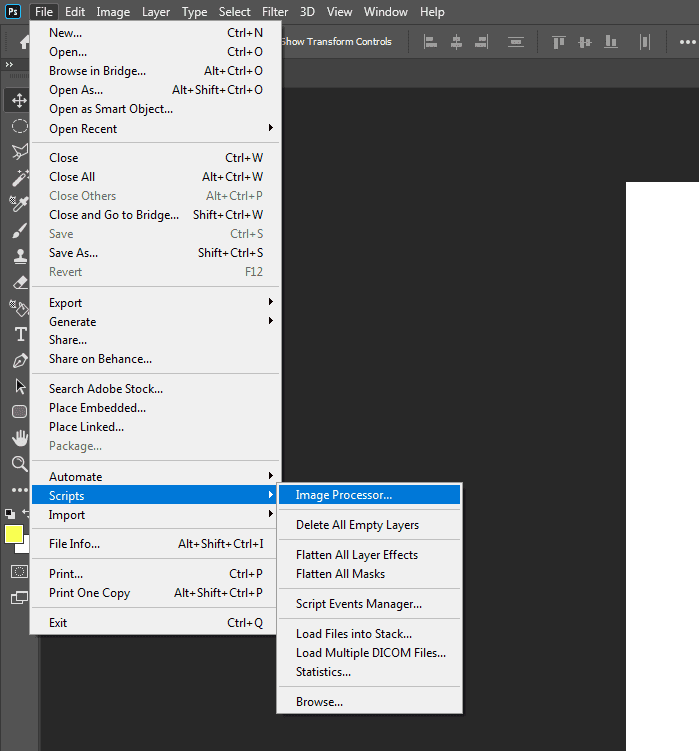
Task: Choose Image Processor from Scripts submenu
Action: pos(369,495)
